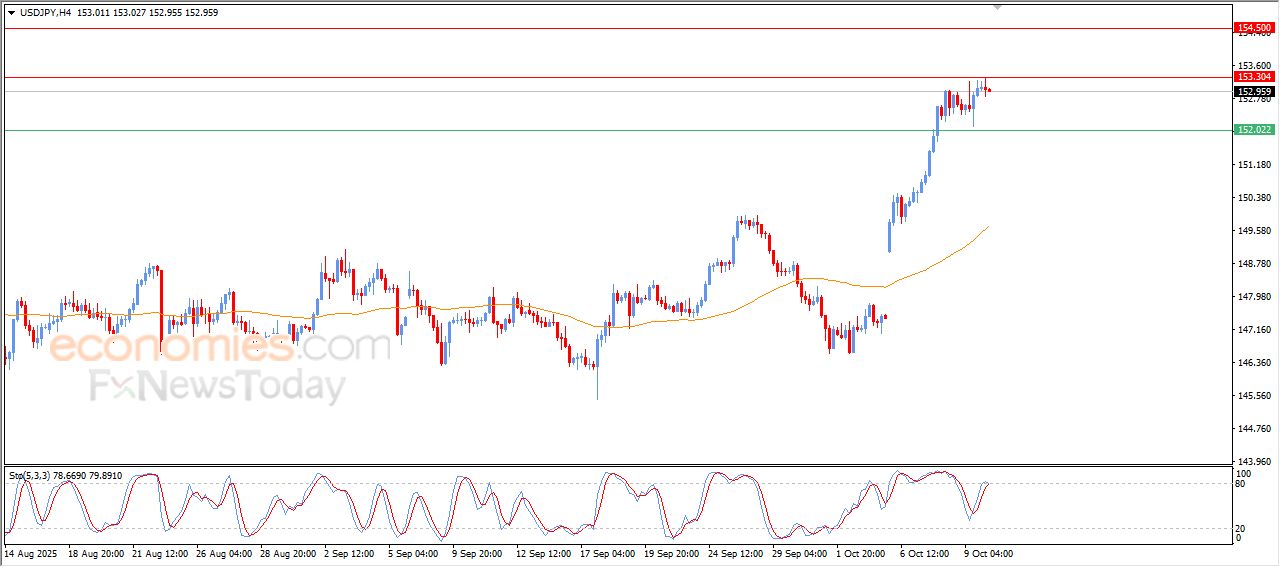Click the stochastic 80 level label

click(1241, 484)
